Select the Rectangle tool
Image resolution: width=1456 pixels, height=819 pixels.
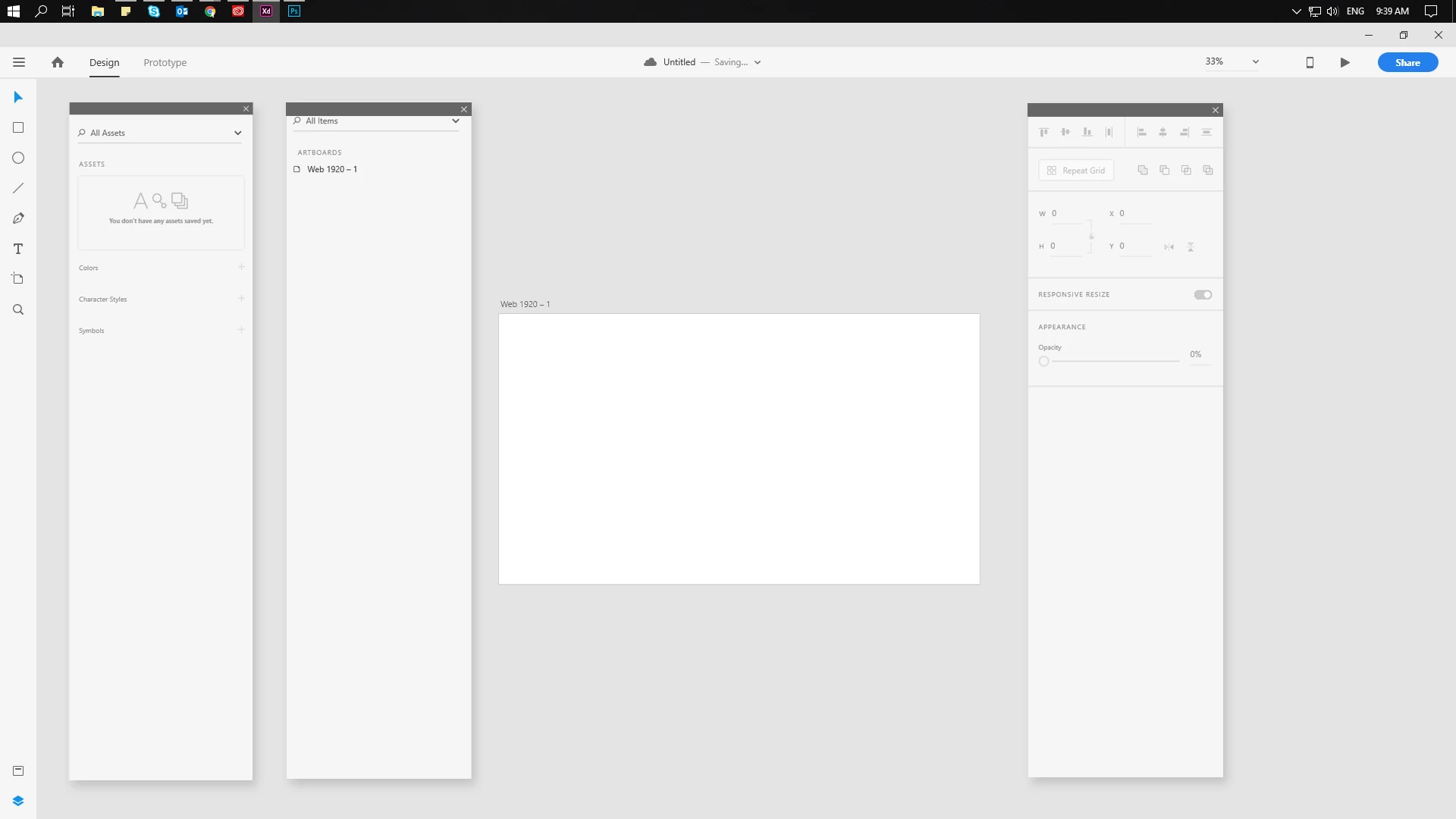click(18, 127)
